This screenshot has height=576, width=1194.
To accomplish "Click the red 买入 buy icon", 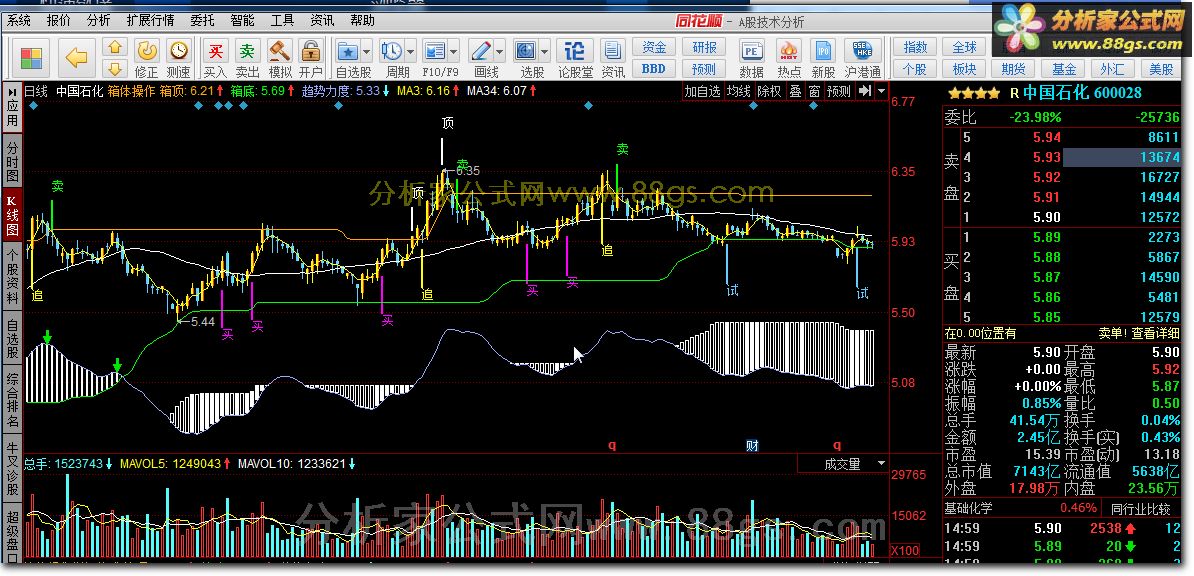I will [215, 51].
